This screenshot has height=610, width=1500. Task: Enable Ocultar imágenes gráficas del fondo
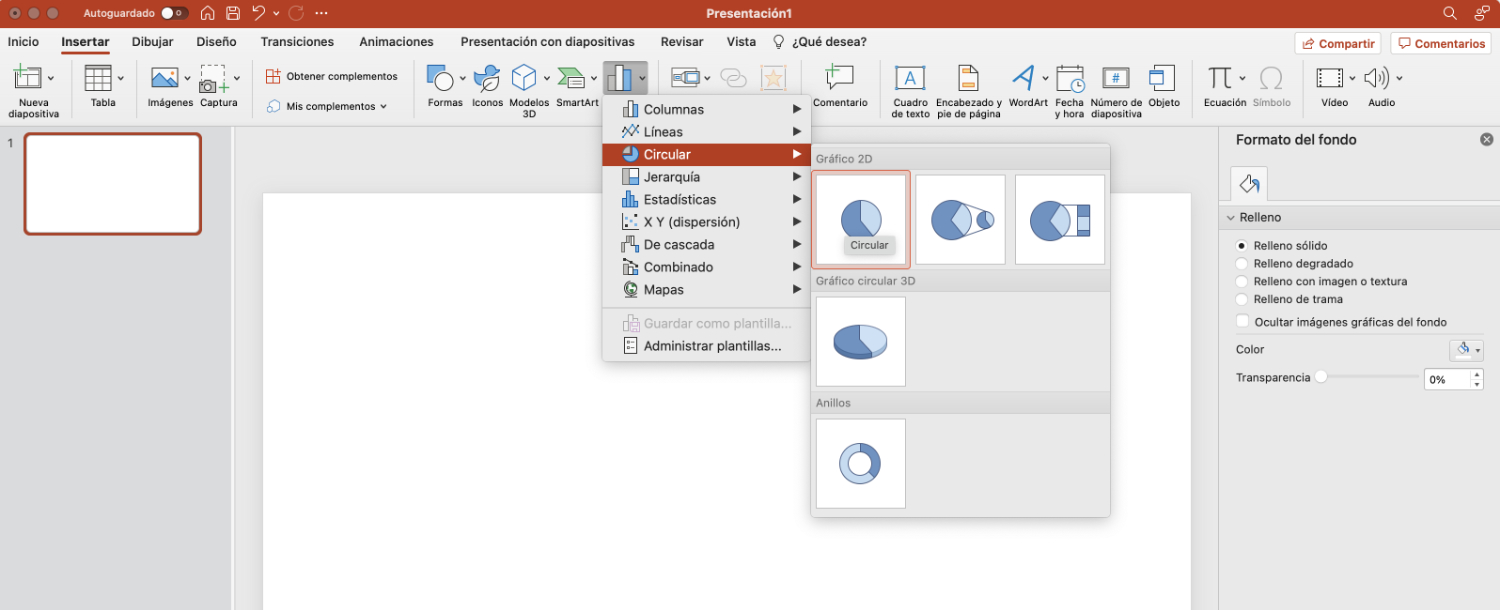tap(1241, 321)
